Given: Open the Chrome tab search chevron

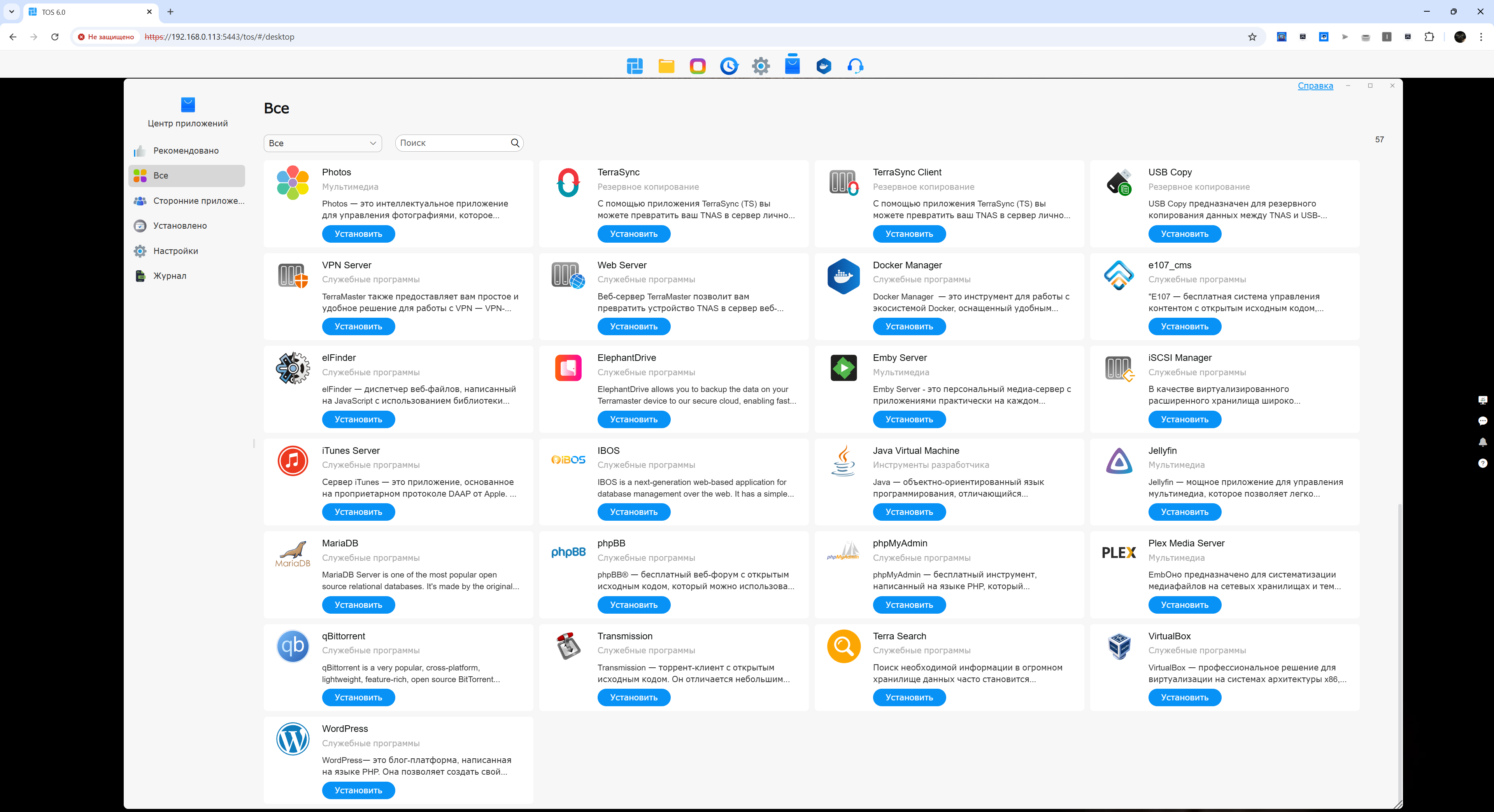Looking at the screenshot, I should 12,12.
